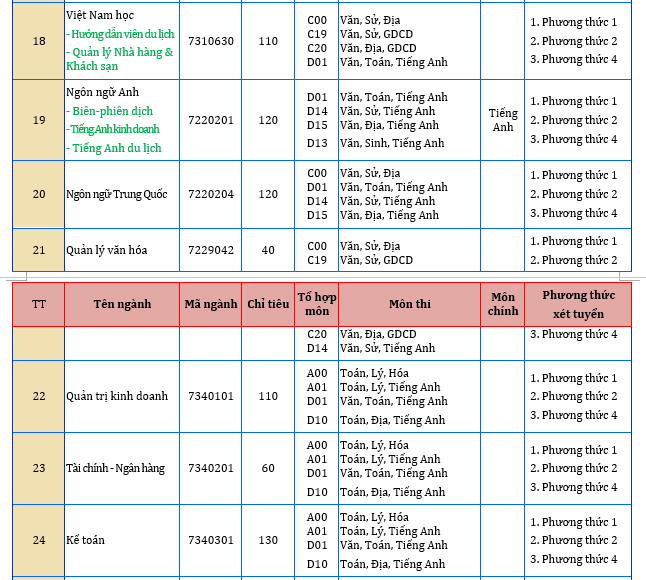The height and width of the screenshot is (580, 646).
Task: Select "2. Phương thức 2" in Ngôn ngữ Anh row
Action: coord(573,120)
